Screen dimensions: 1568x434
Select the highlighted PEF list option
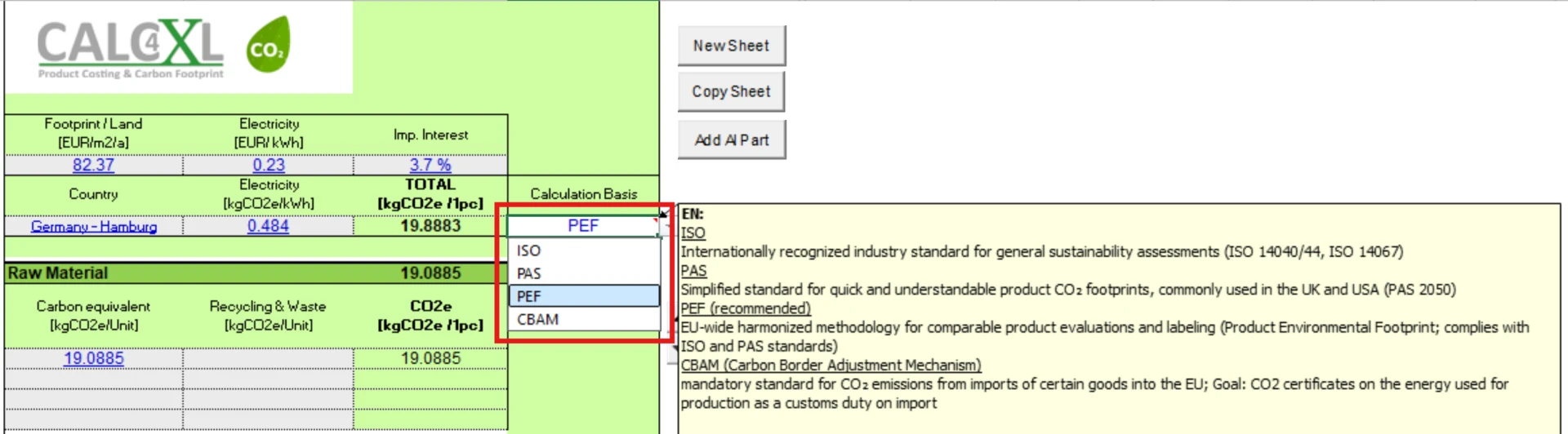pos(582,296)
